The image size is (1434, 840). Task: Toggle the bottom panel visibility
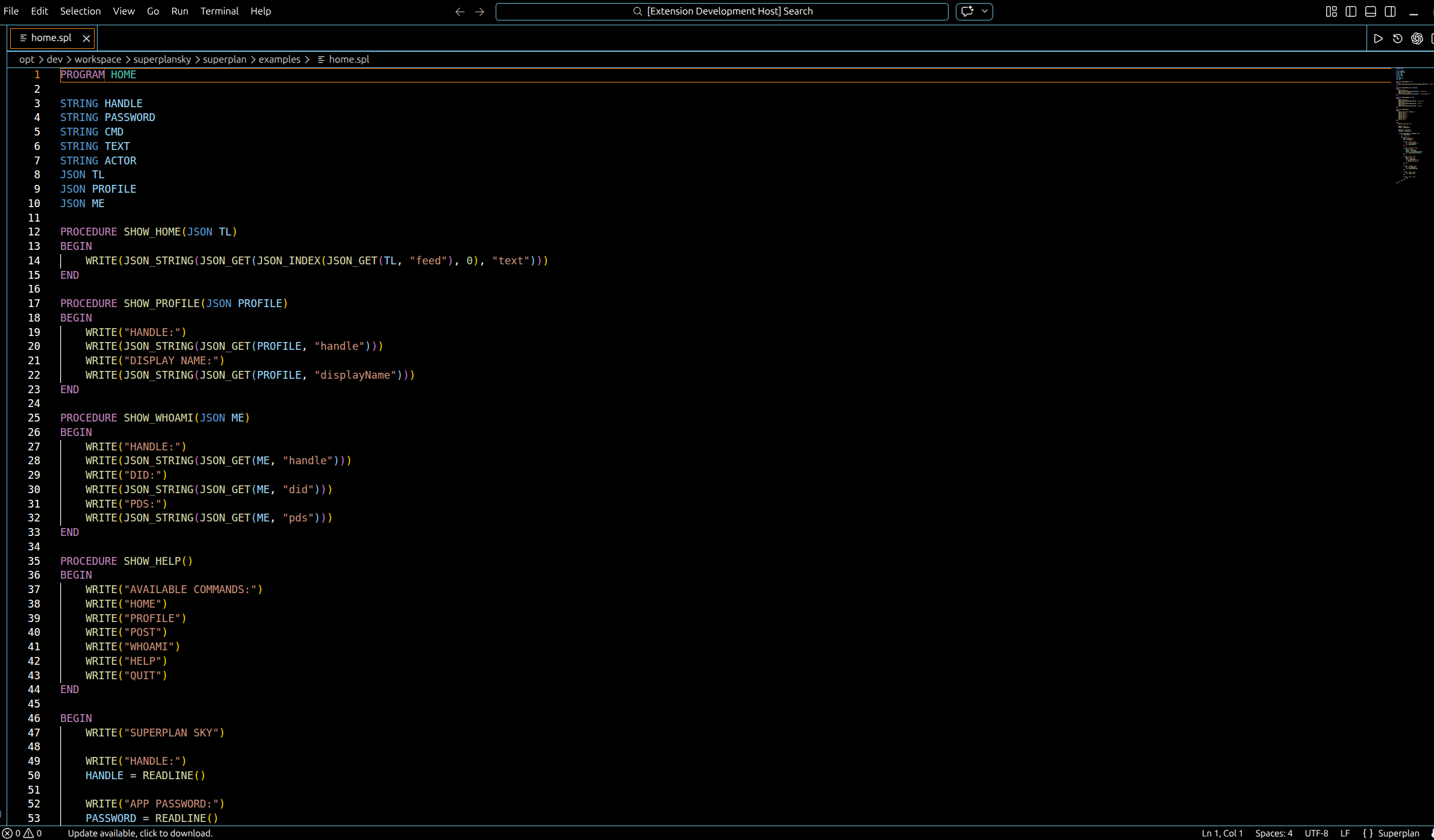click(x=1371, y=11)
